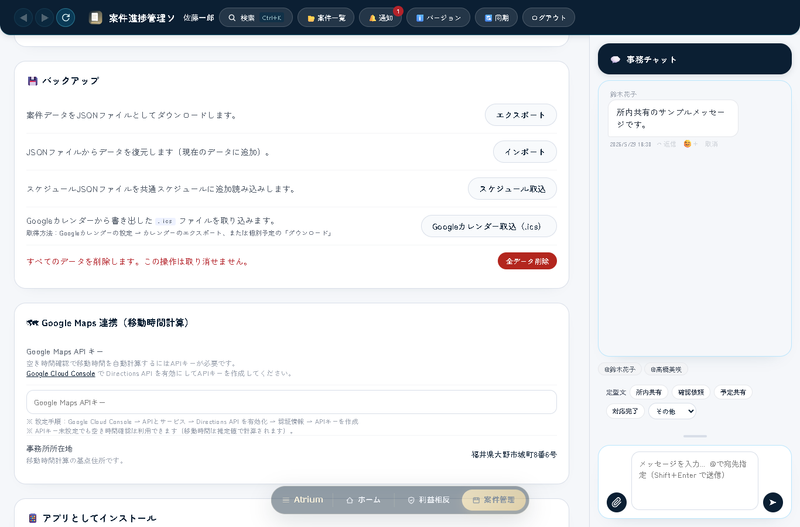Click the 同期 sync button
Image resolution: width=800 pixels, height=527 pixels.
pyautogui.click(x=496, y=18)
